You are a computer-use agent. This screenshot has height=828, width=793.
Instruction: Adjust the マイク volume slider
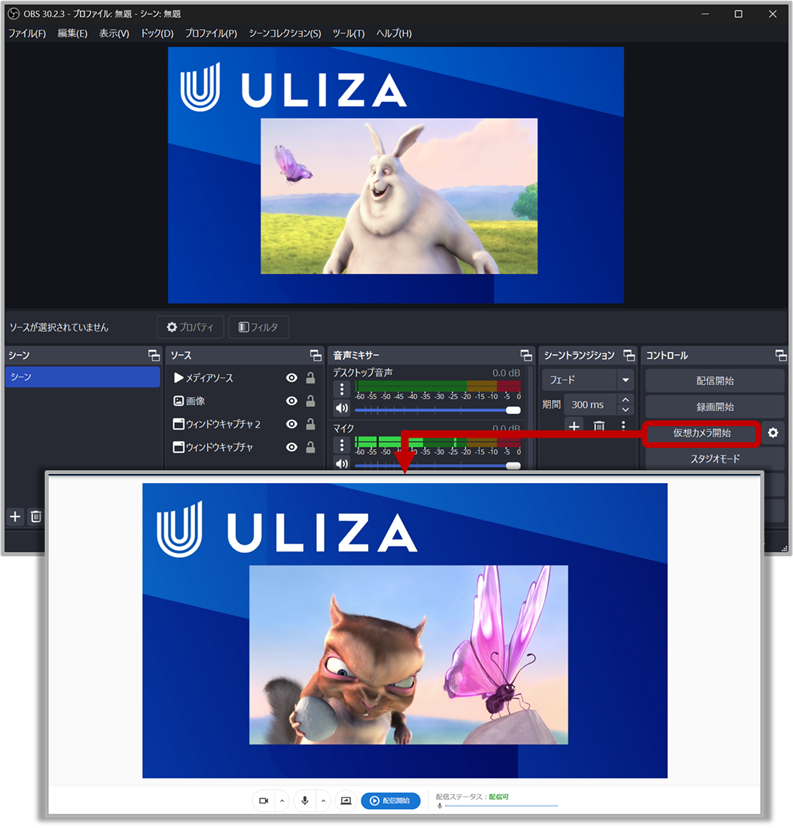[438, 466]
